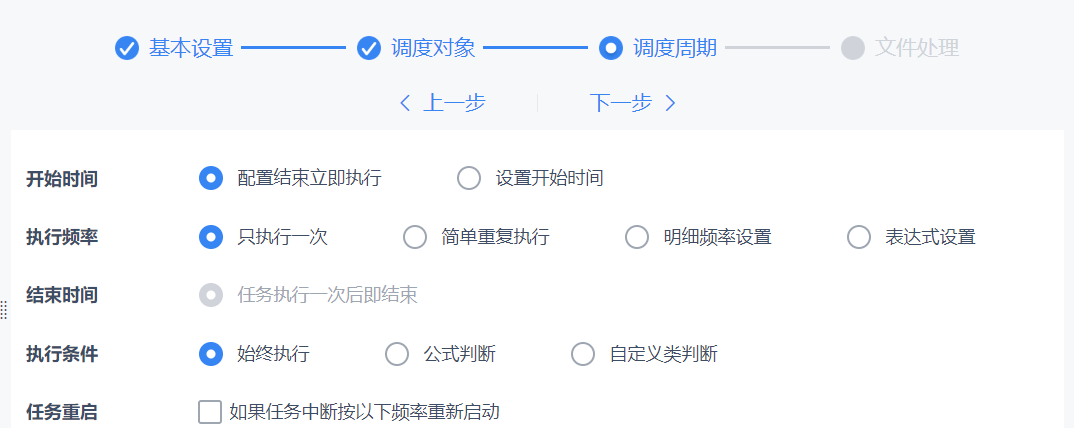Choose 自定义类判断 execution condition
Screen dimensions: 1074x428
click(583, 354)
